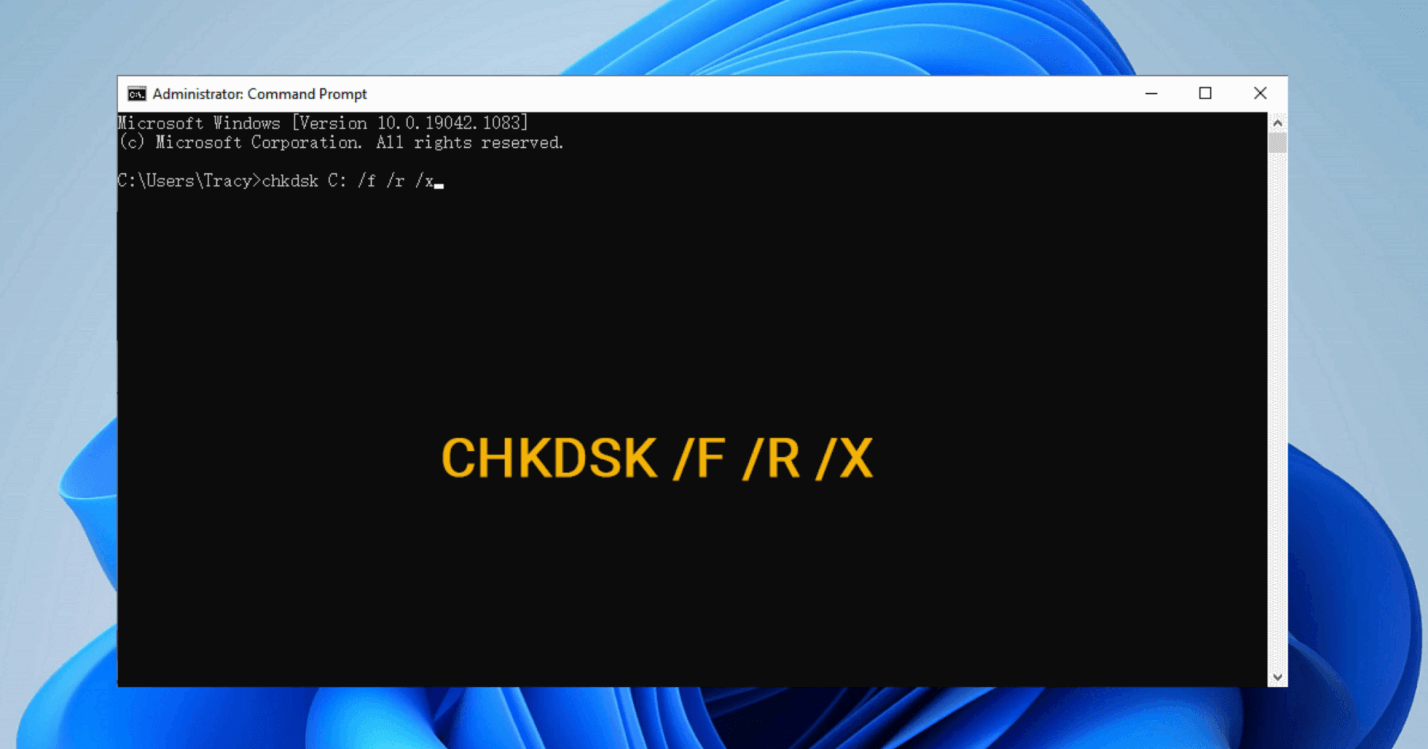Minimize the Command Prompt window
Screen dimensions: 1428x749
1151,94
